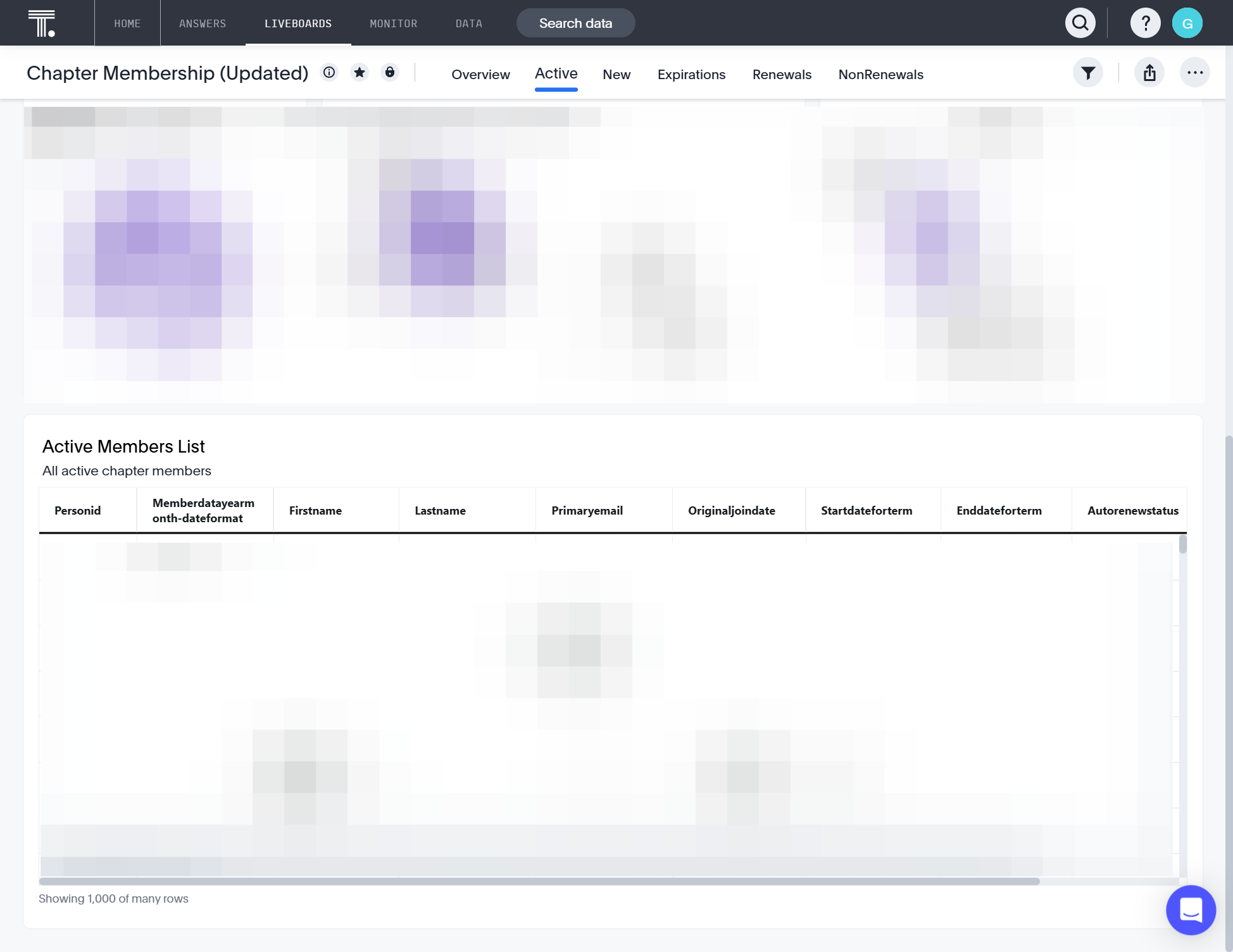Screen dimensions: 1233x952
Task: Click the page vertical scrollbar
Action: [x=1229, y=693]
